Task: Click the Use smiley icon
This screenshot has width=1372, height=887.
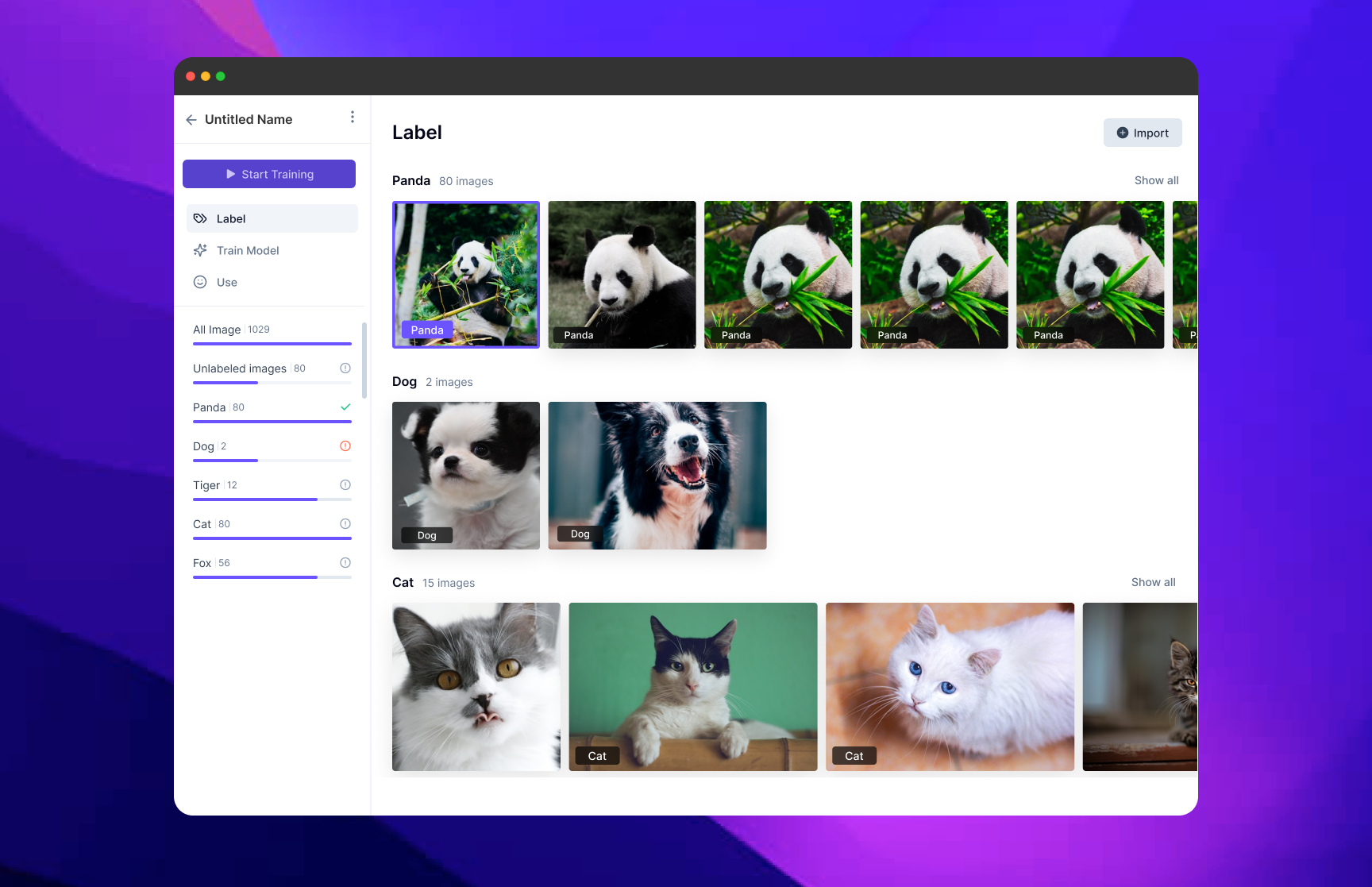Action: pyautogui.click(x=200, y=282)
